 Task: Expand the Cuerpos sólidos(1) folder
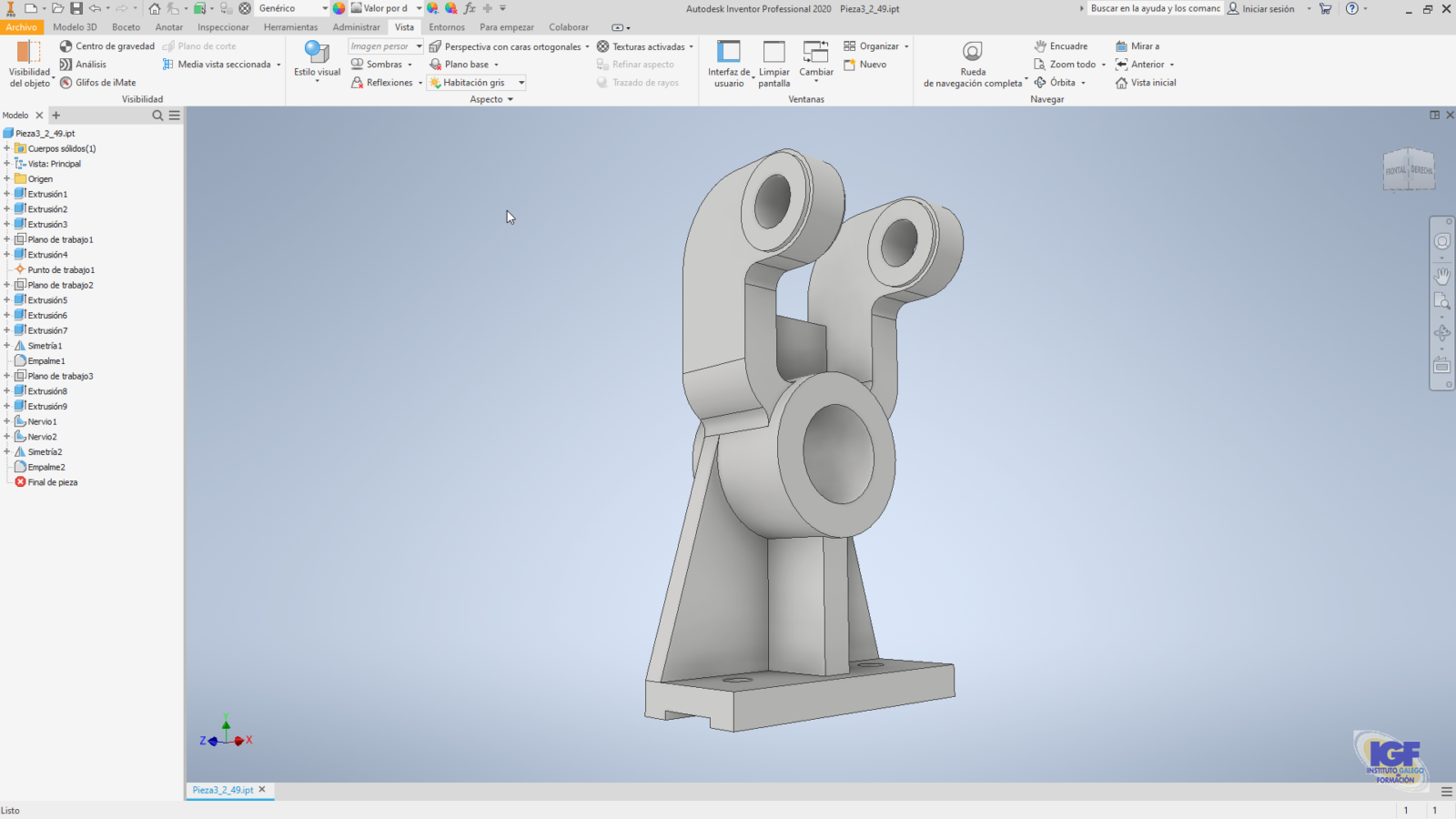click(x=7, y=148)
